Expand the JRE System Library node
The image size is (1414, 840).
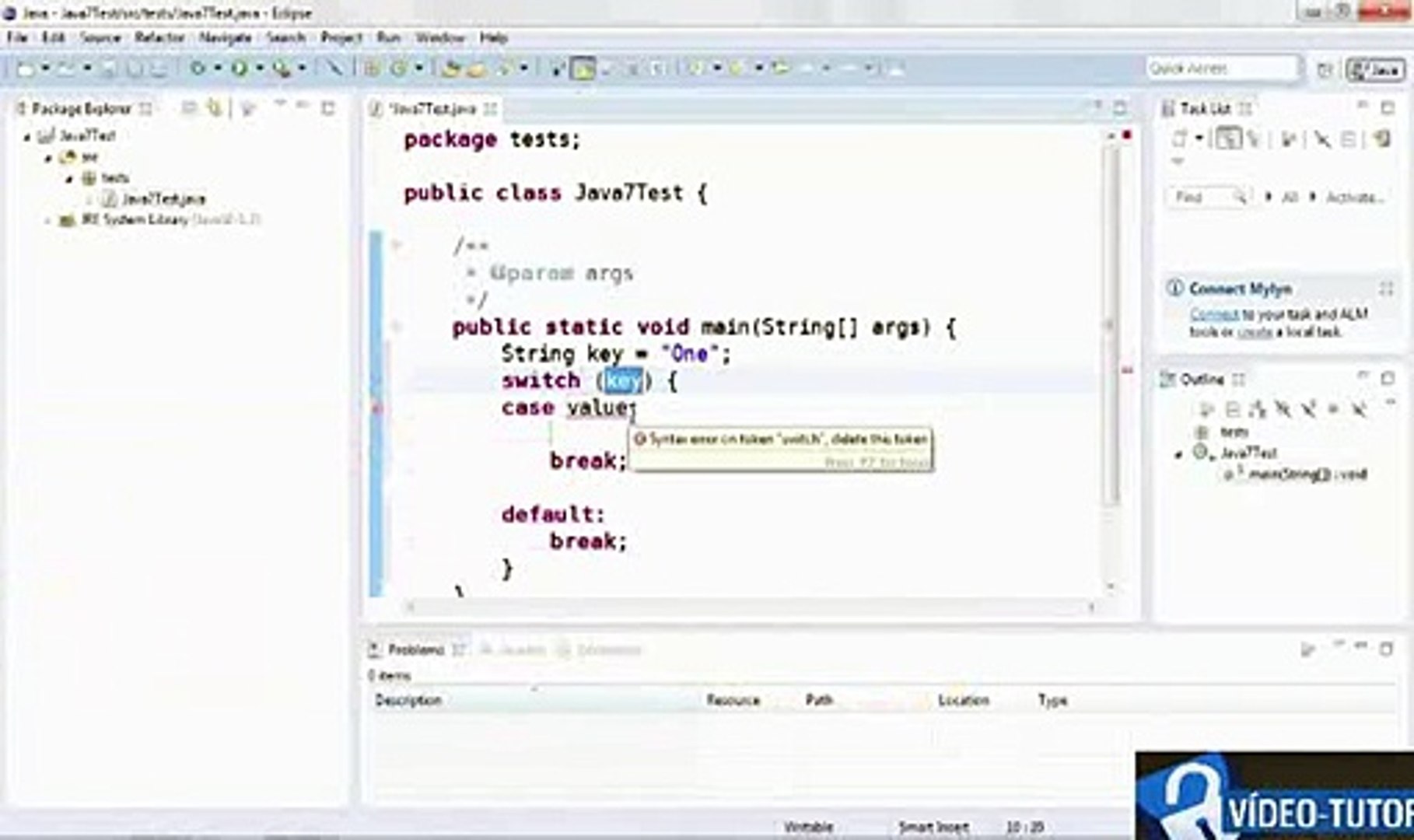tap(48, 221)
